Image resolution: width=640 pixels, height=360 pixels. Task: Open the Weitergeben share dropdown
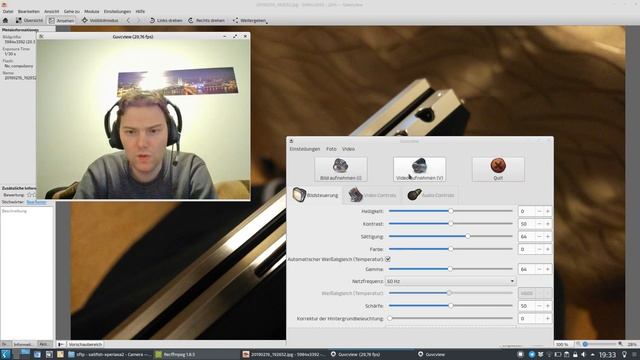(x=250, y=20)
